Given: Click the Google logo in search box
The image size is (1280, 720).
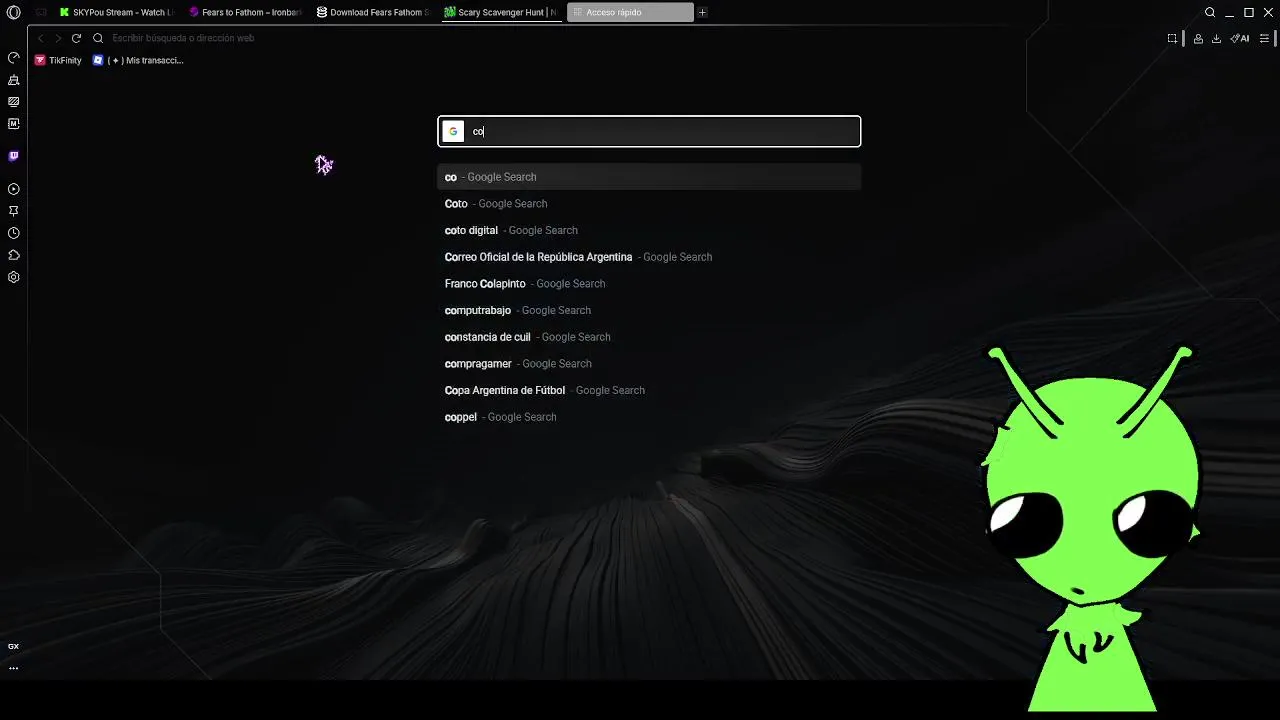Looking at the screenshot, I should (x=453, y=131).
